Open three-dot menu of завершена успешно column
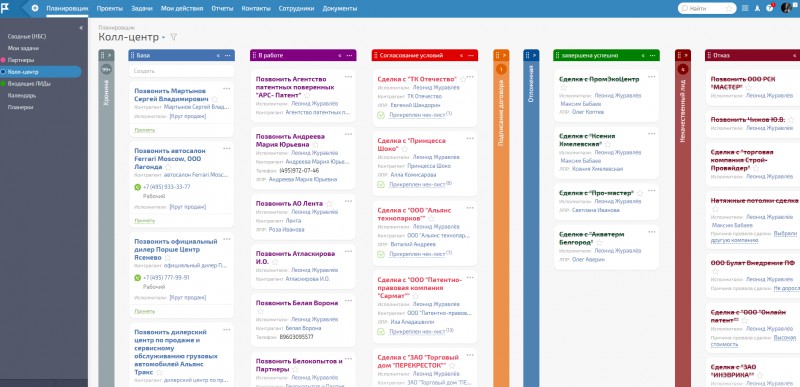Image resolution: width=800 pixels, height=387 pixels. click(653, 55)
